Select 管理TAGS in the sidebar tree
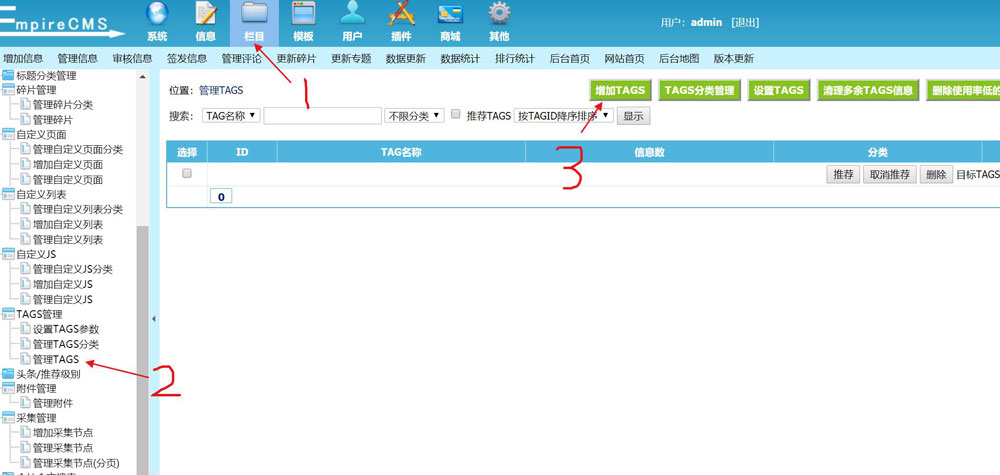Viewport: 1000px width, 475px height. click(x=55, y=359)
